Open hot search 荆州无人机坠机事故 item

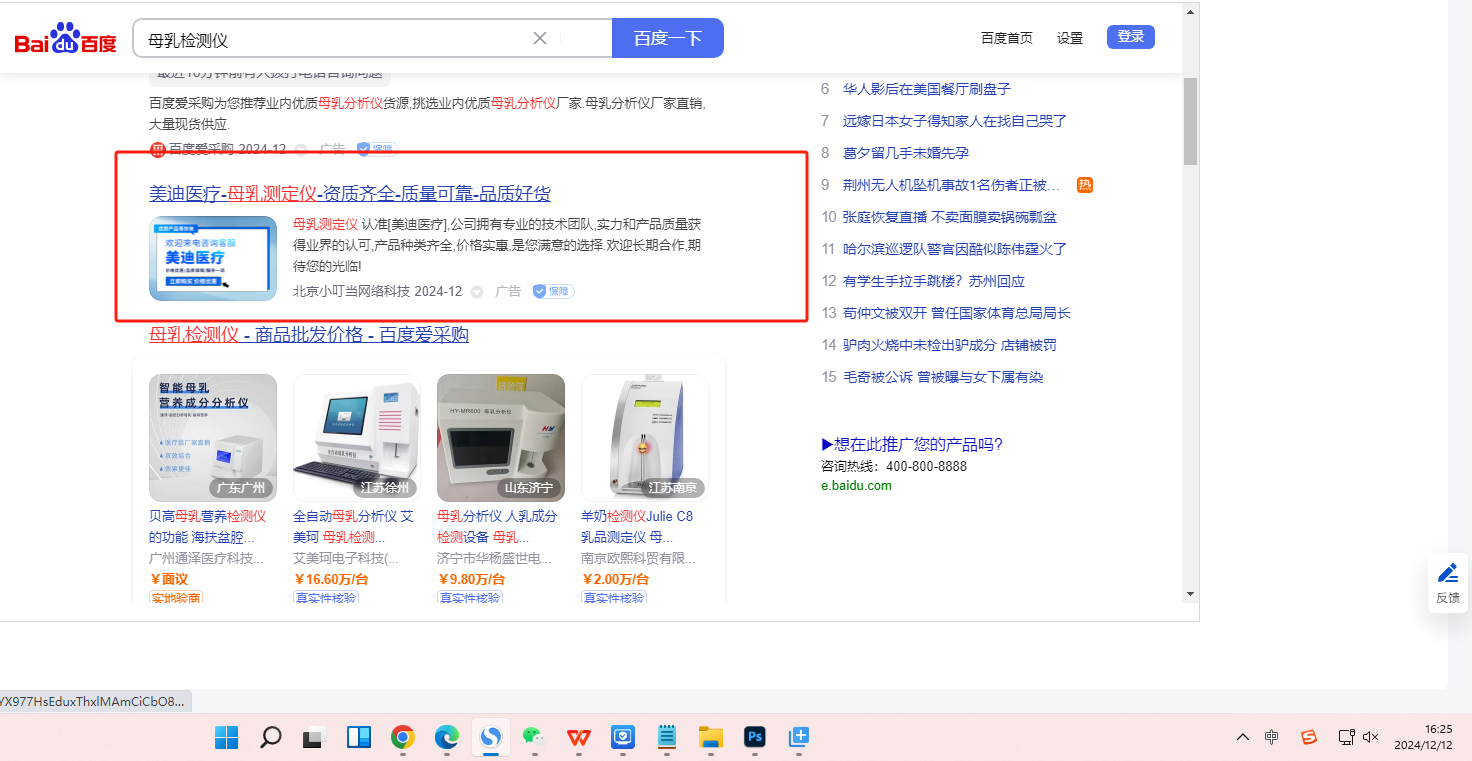(951, 185)
